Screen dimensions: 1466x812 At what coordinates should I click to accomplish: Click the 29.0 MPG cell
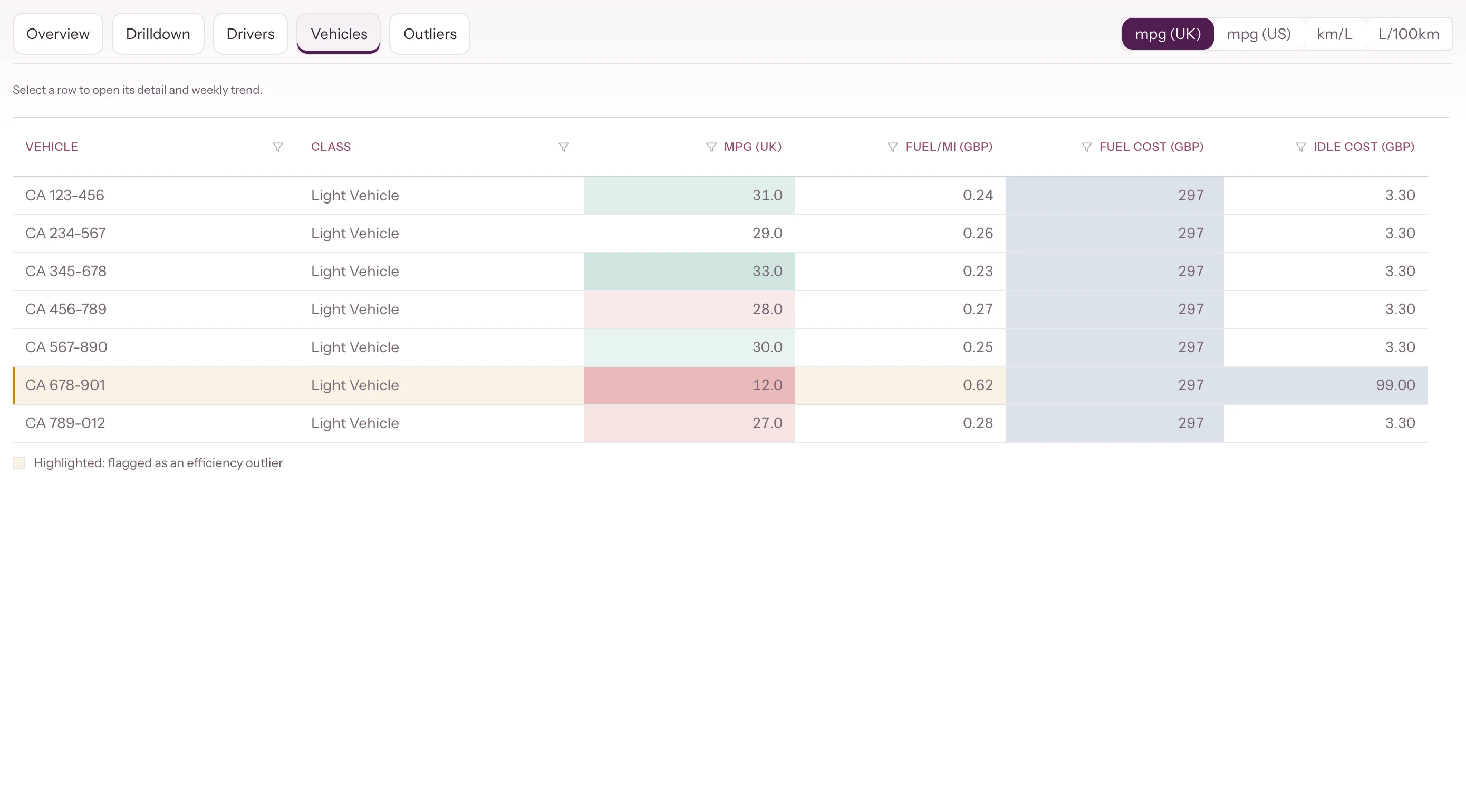(689, 233)
